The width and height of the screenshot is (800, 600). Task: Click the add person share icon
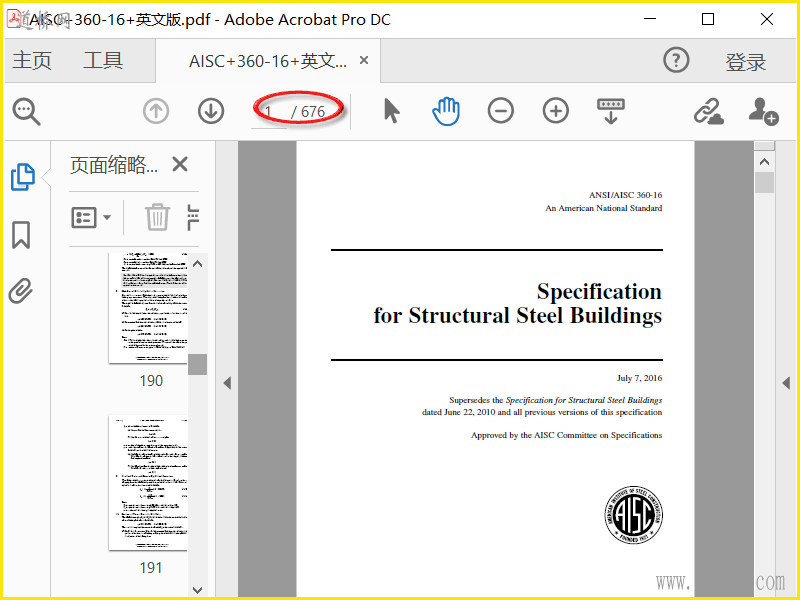click(x=763, y=111)
